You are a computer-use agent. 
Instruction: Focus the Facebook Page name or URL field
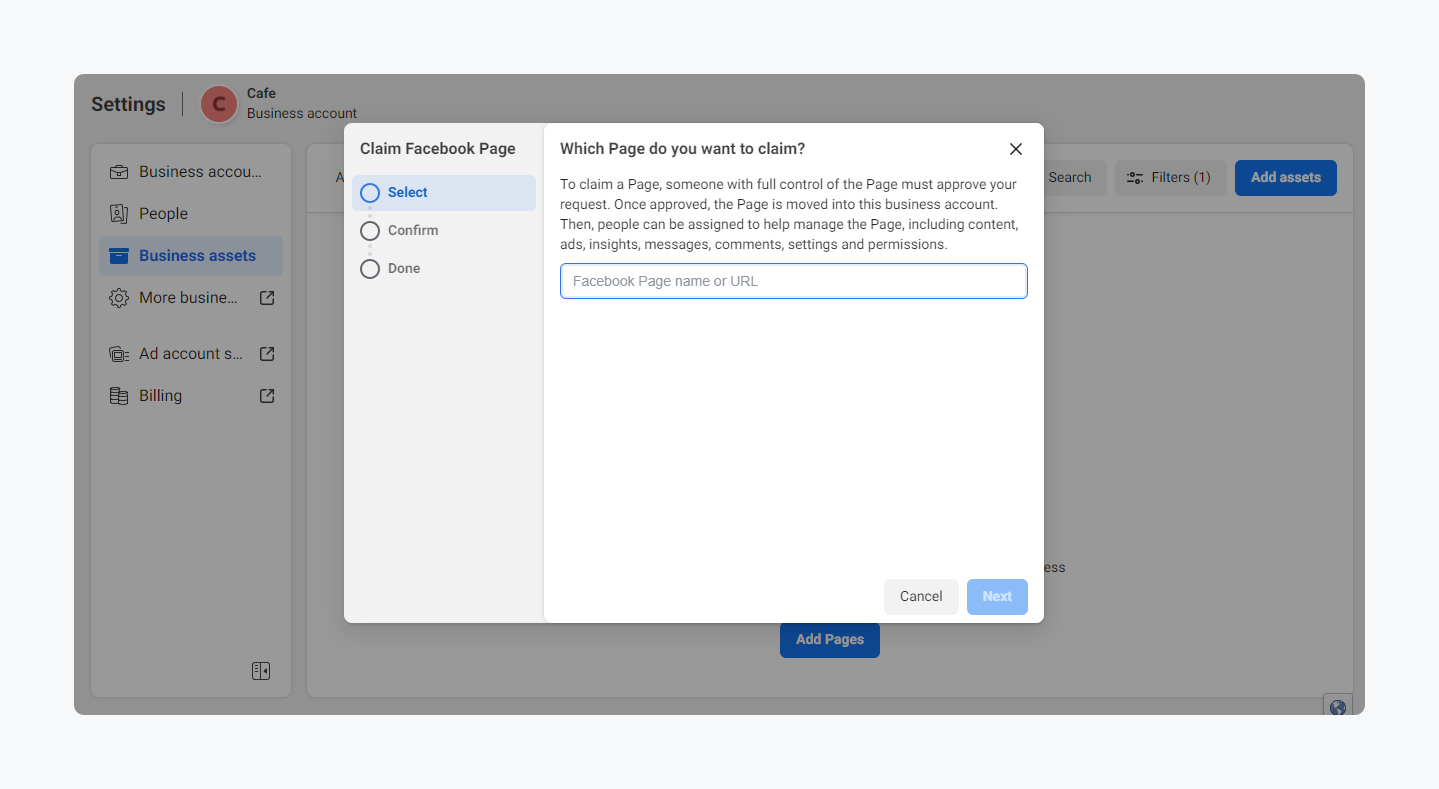(x=793, y=281)
